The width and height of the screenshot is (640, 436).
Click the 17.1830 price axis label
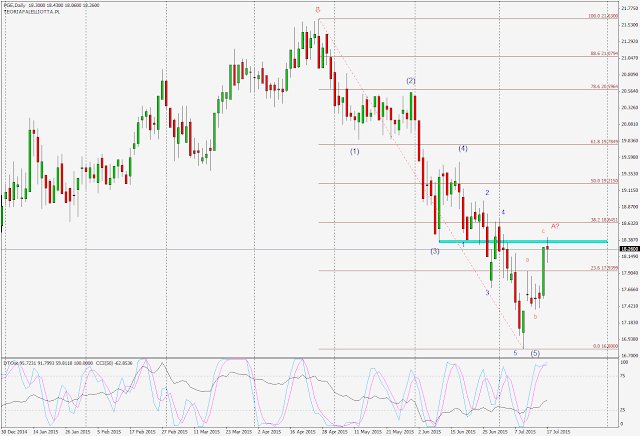629,323
